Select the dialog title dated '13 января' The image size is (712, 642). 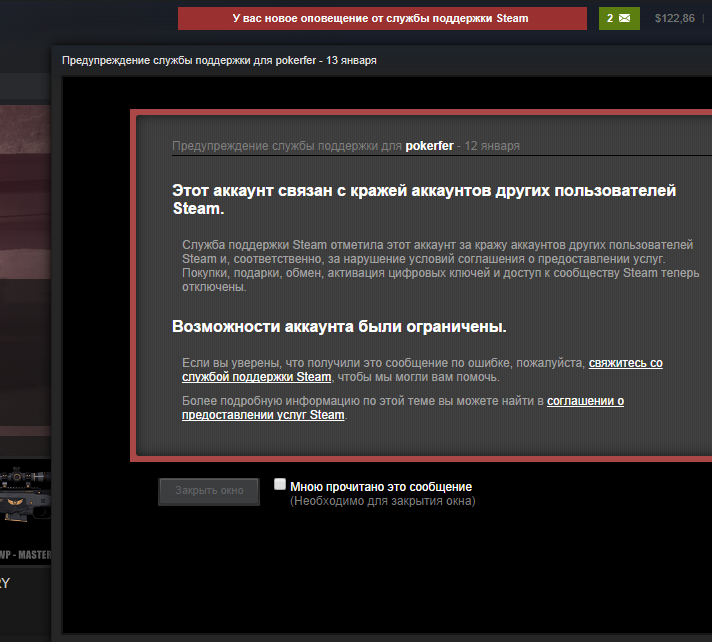point(219,60)
